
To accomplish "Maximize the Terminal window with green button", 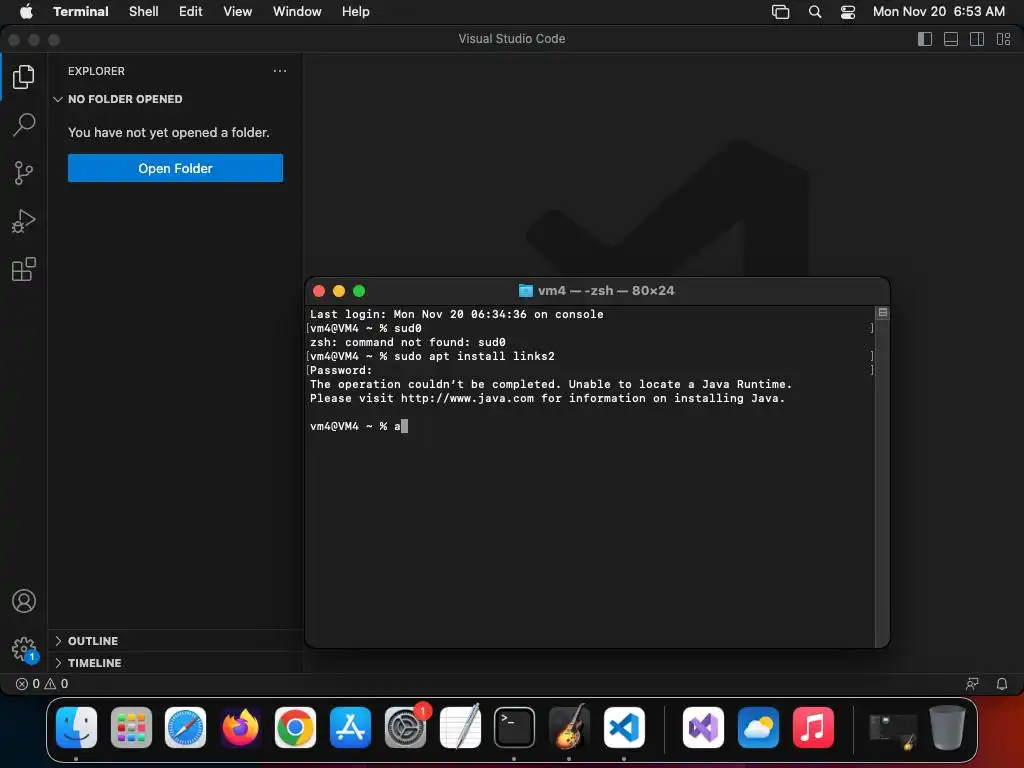I will [359, 291].
